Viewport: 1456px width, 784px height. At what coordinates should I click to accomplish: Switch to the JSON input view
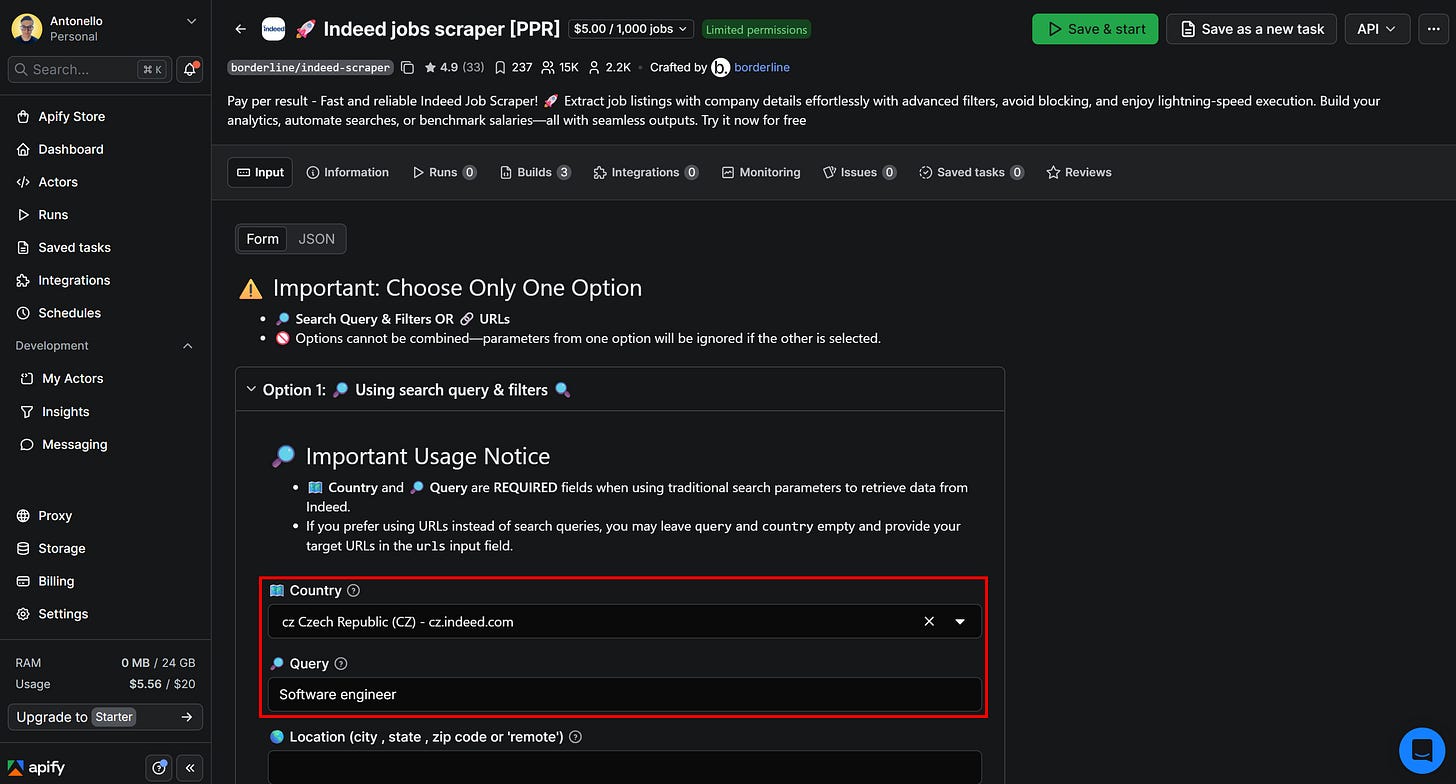317,239
